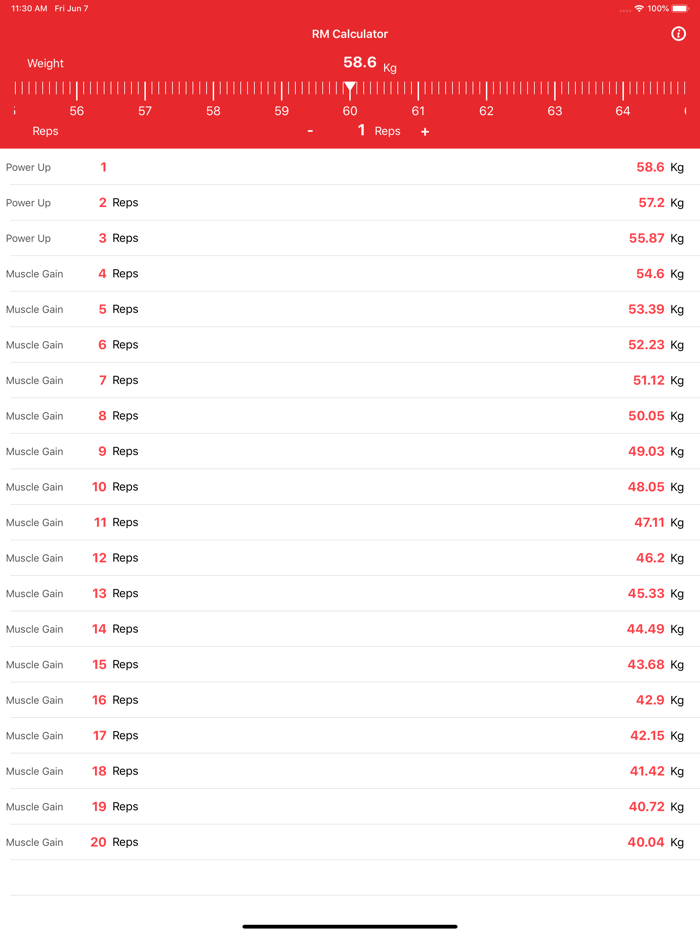
Task: Tap the 60 mark on the weight ruler
Action: click(x=350, y=112)
